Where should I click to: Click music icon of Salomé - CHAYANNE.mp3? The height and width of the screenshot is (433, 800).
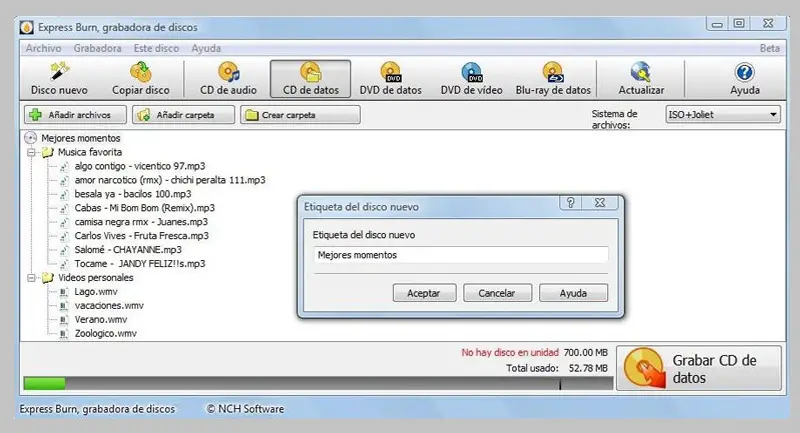(x=64, y=250)
